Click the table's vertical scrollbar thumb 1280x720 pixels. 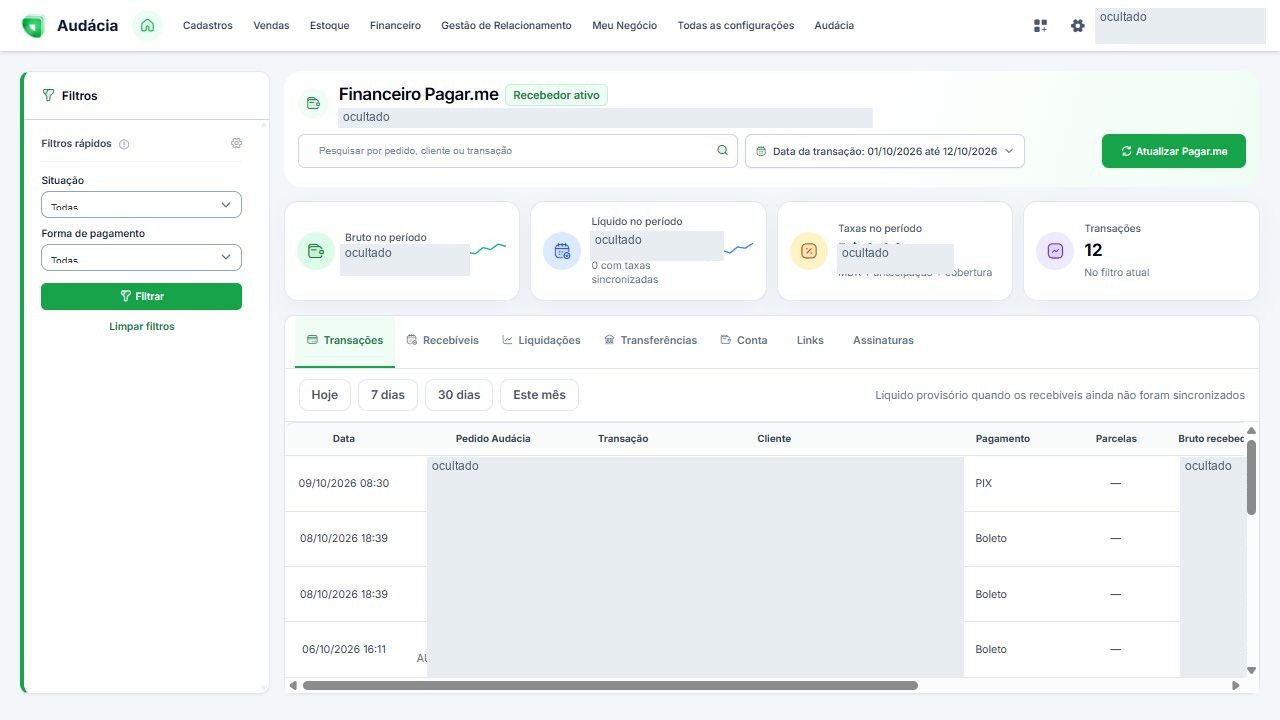(1251, 477)
